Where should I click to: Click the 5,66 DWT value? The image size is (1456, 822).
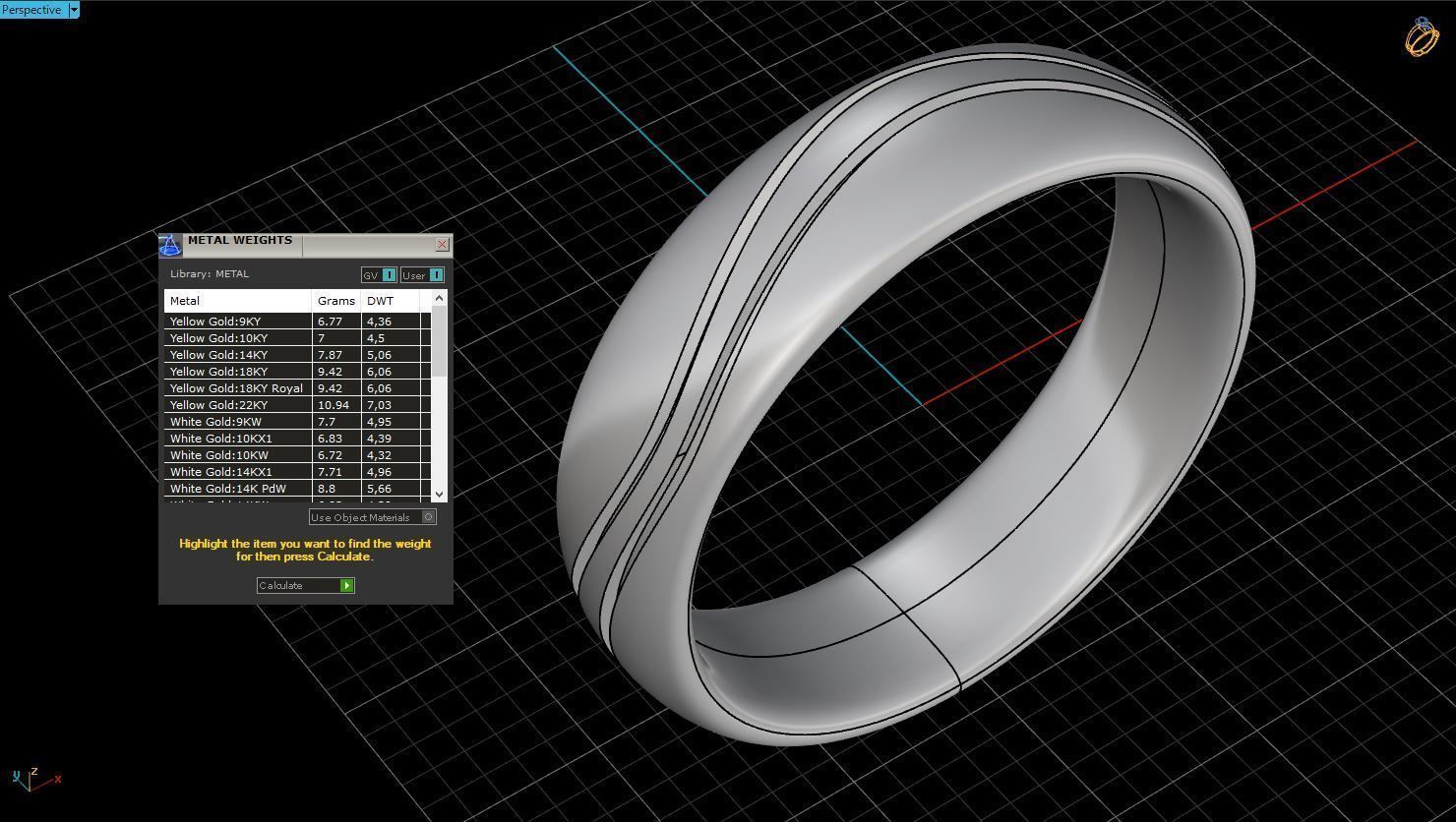click(x=379, y=489)
